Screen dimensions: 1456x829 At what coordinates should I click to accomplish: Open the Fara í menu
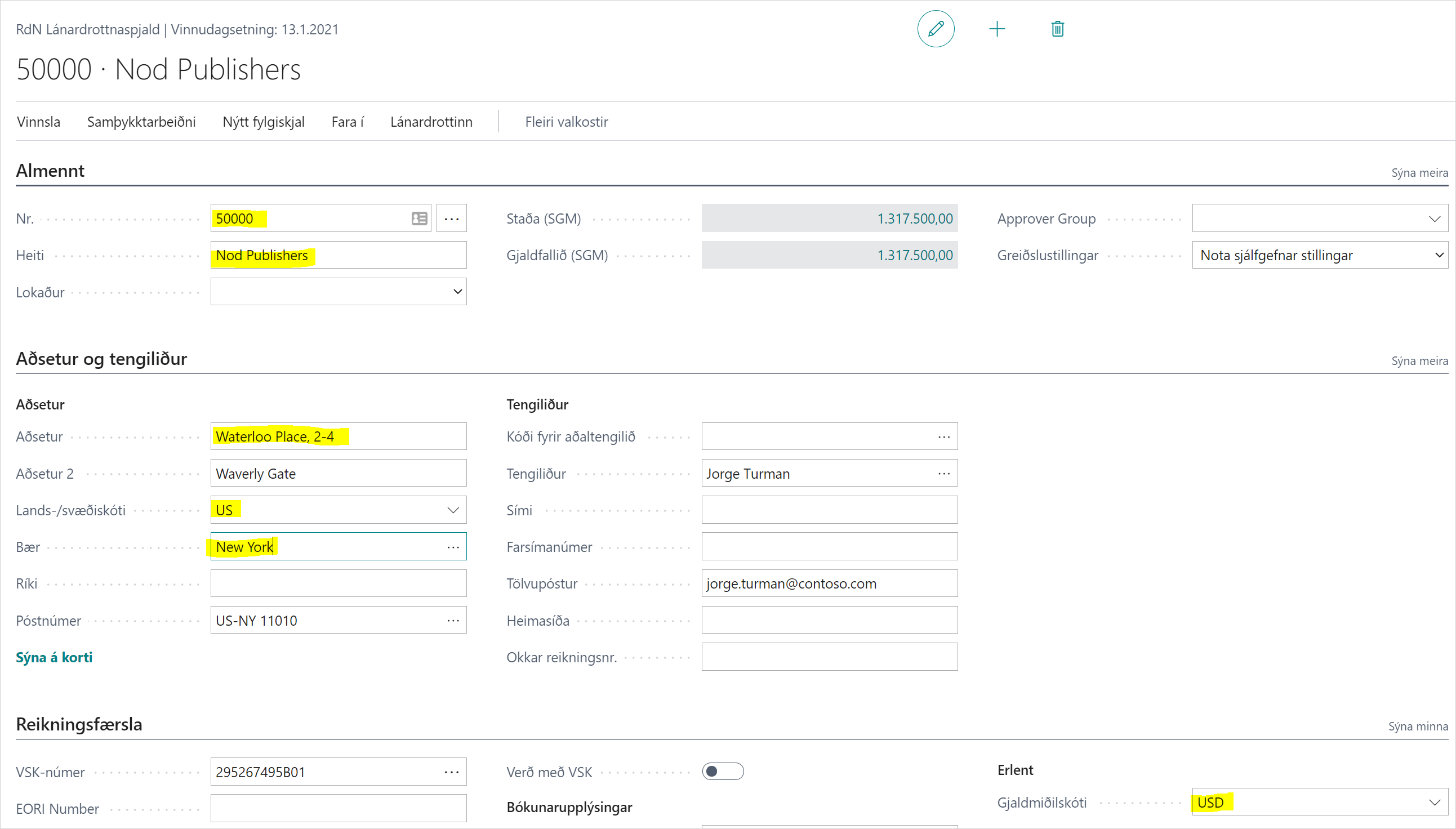click(x=348, y=122)
